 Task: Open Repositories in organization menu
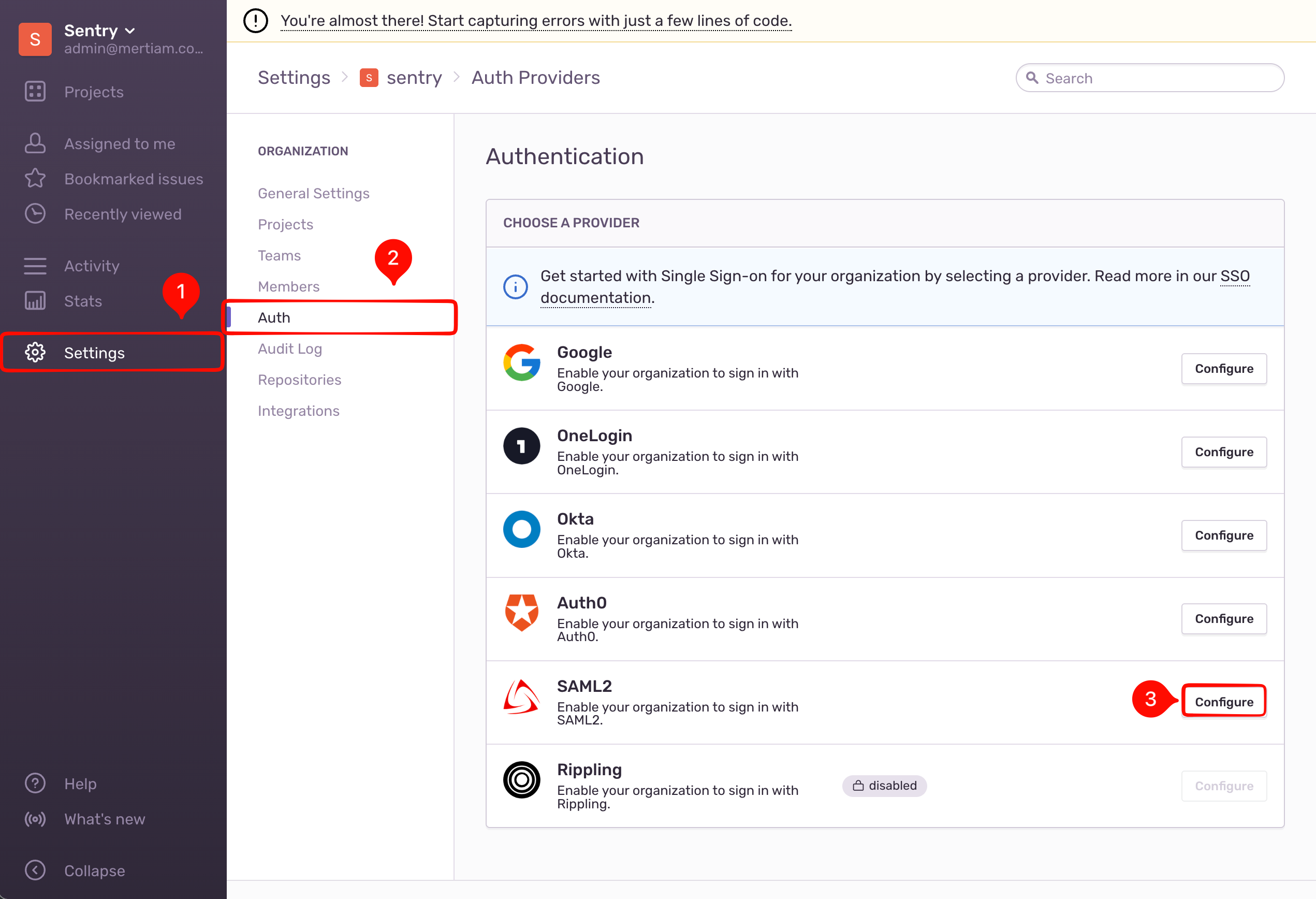pyautogui.click(x=299, y=380)
